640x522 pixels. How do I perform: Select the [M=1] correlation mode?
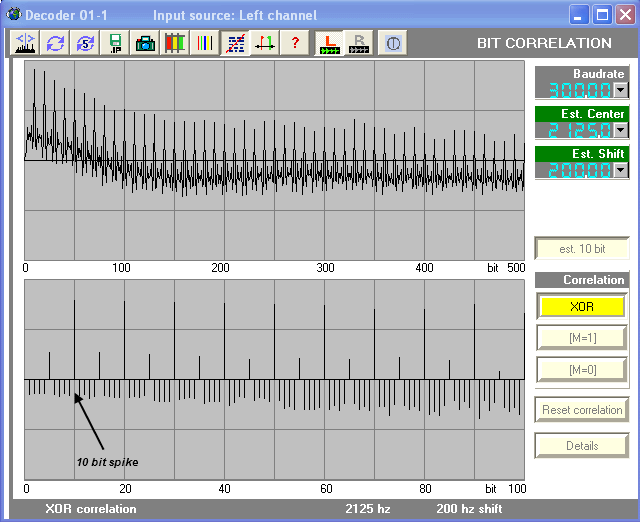click(582, 338)
